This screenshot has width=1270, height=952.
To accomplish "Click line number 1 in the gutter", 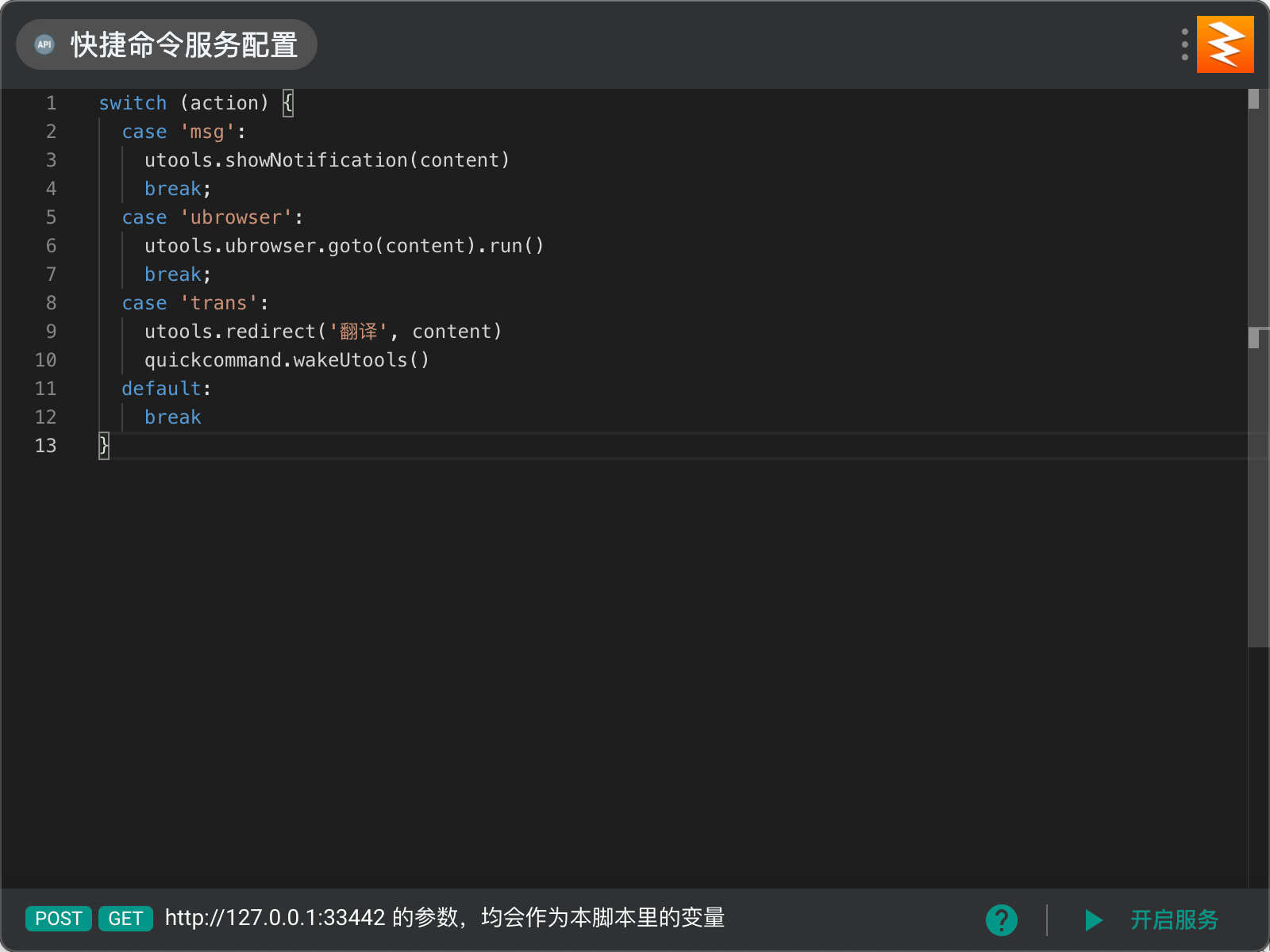I will (x=51, y=103).
